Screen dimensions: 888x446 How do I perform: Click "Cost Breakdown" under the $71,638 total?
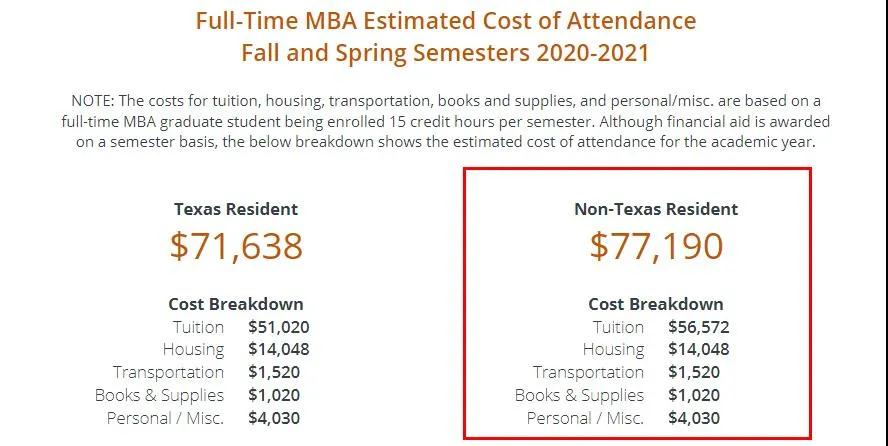(236, 304)
